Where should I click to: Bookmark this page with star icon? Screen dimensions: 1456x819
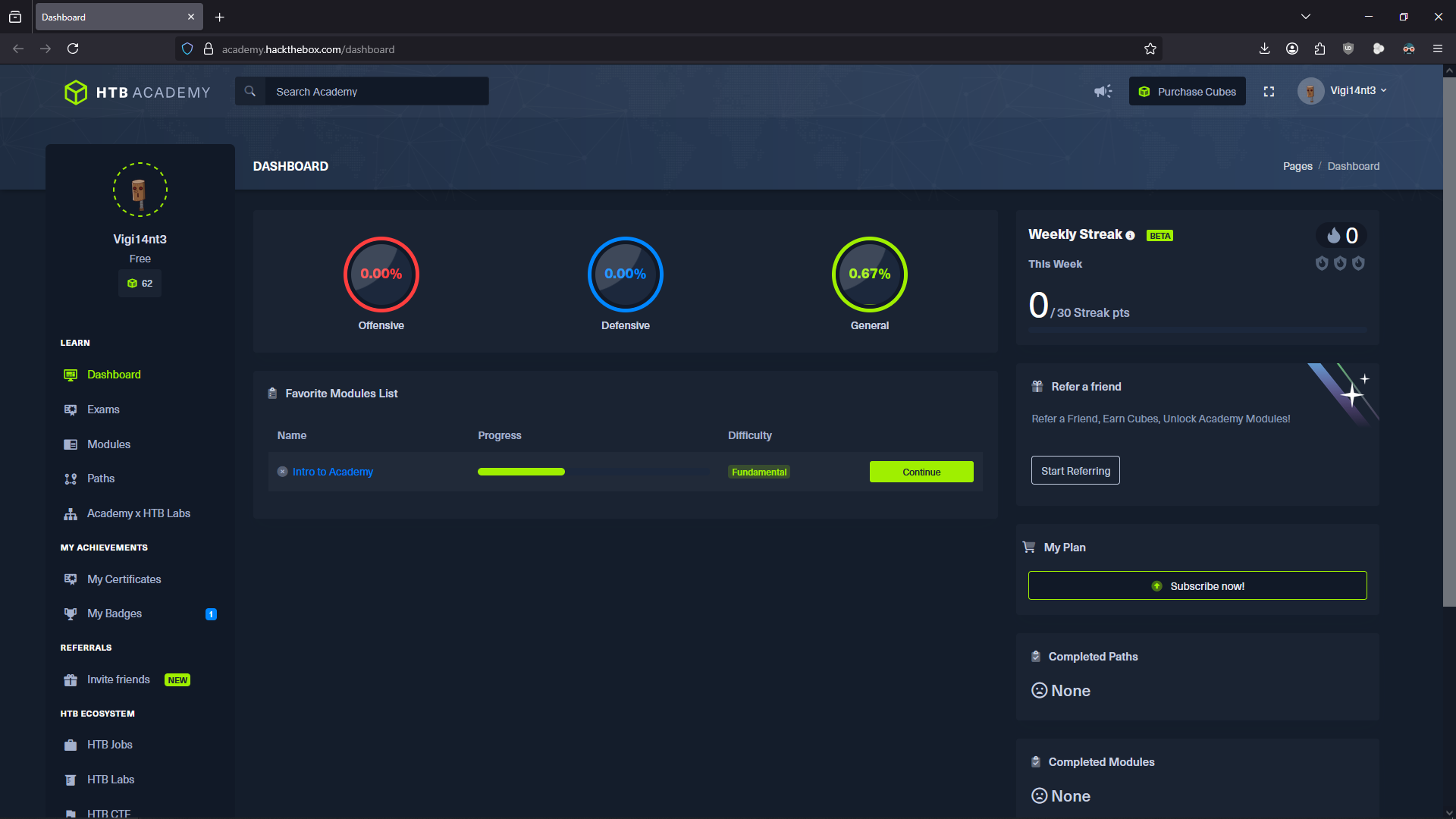click(x=1150, y=49)
